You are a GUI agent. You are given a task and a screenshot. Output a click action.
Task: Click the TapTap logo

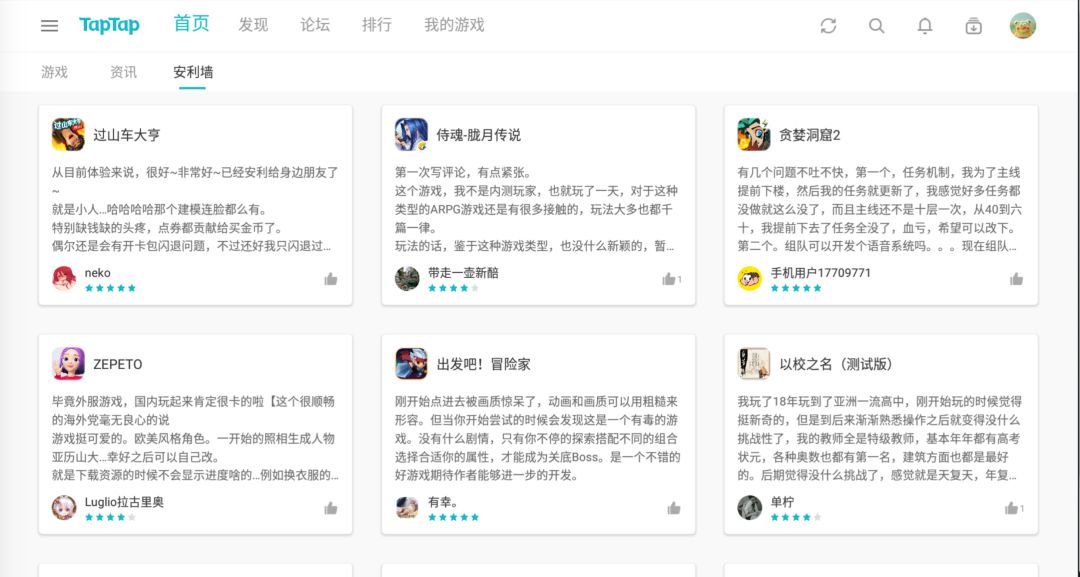point(110,25)
